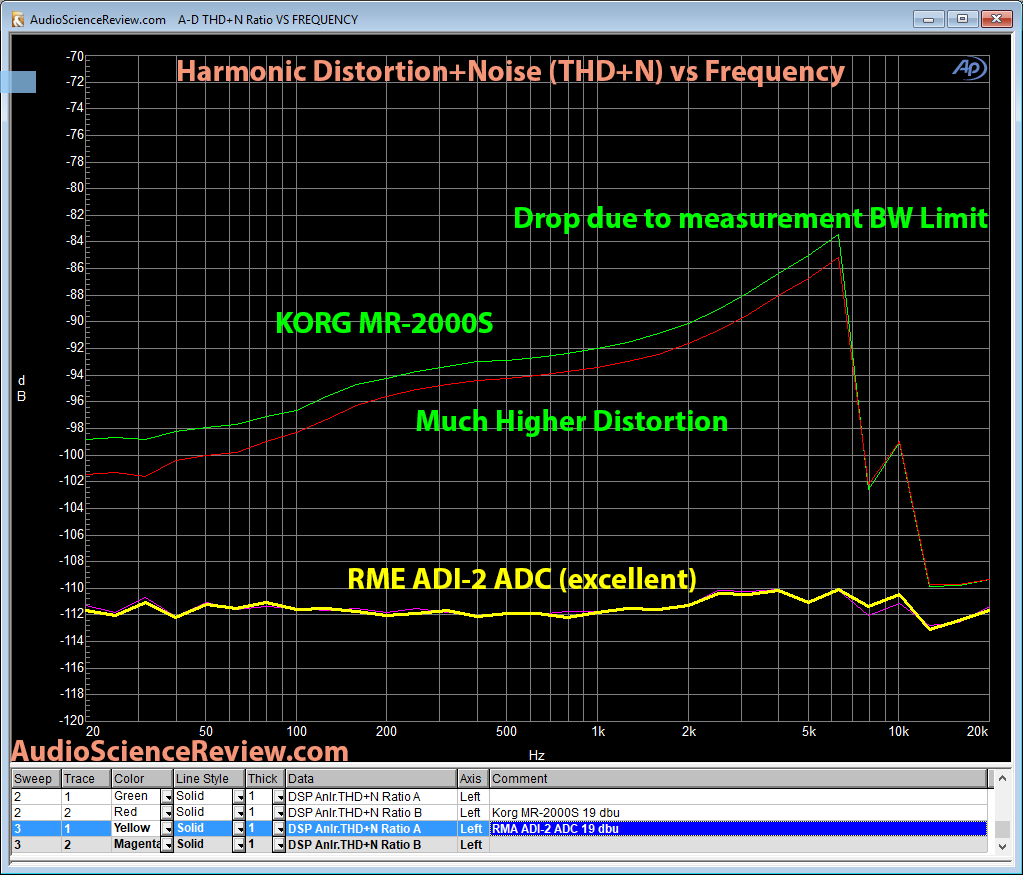Click the Sweep column header

click(36, 778)
